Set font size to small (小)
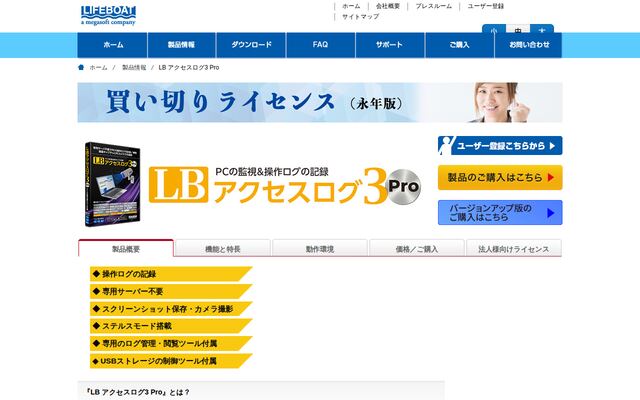Viewport: 640px width, 400px height. coord(494,30)
